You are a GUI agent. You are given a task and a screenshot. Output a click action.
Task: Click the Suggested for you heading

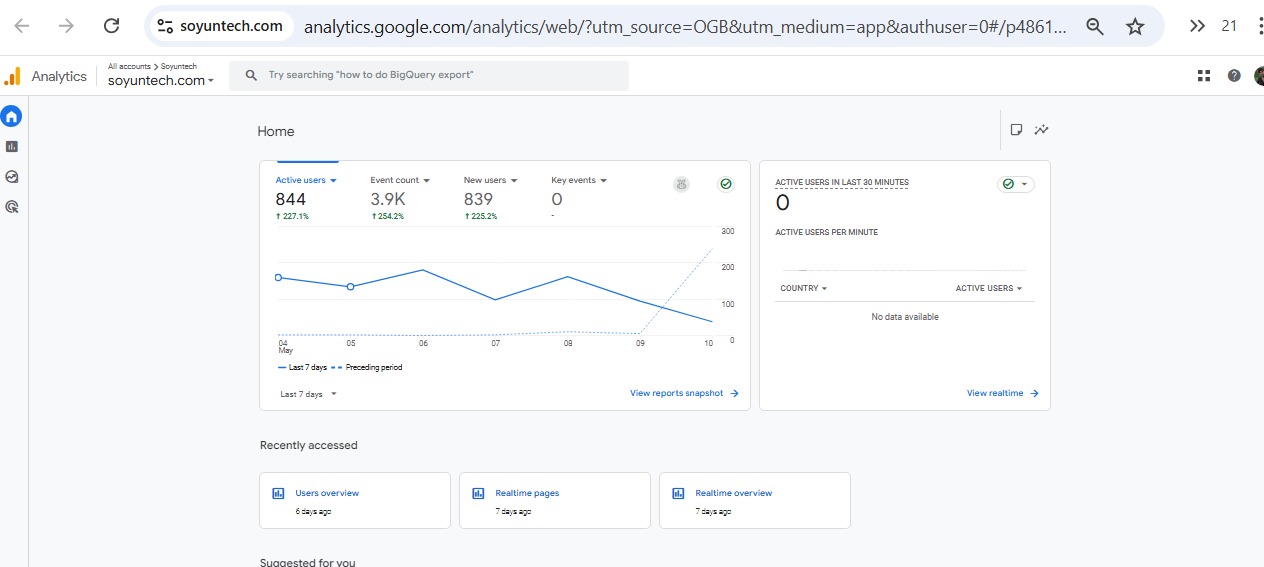point(307,562)
